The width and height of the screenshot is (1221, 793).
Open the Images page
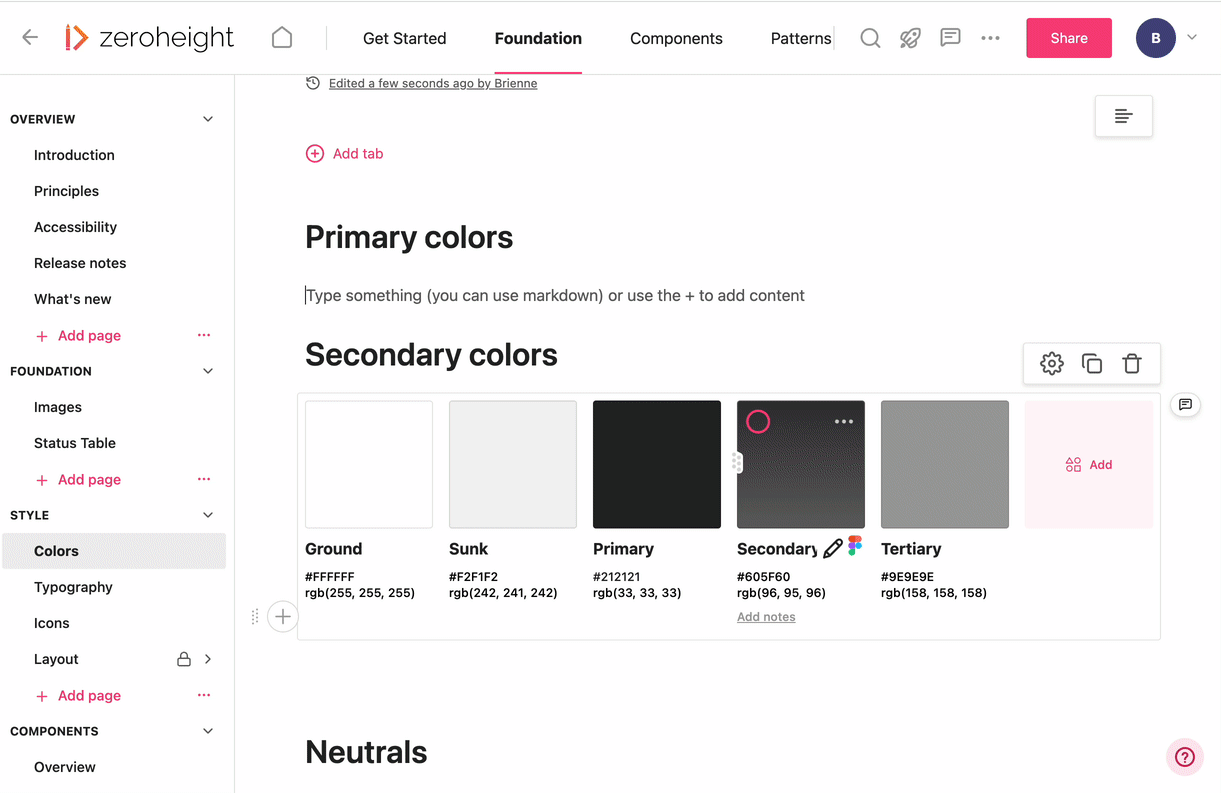pos(58,407)
